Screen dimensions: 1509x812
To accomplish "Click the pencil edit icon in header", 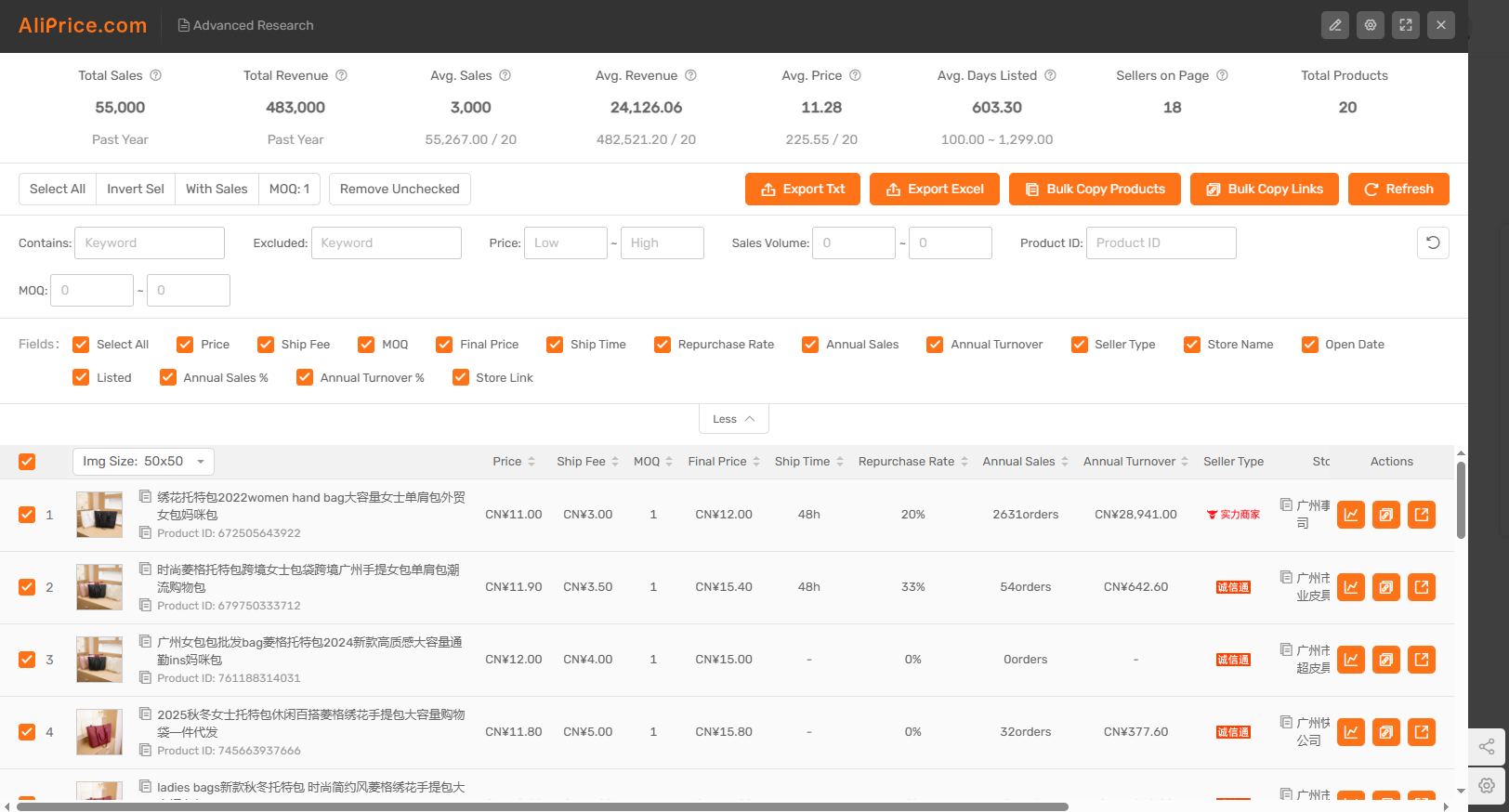I will click(x=1334, y=25).
